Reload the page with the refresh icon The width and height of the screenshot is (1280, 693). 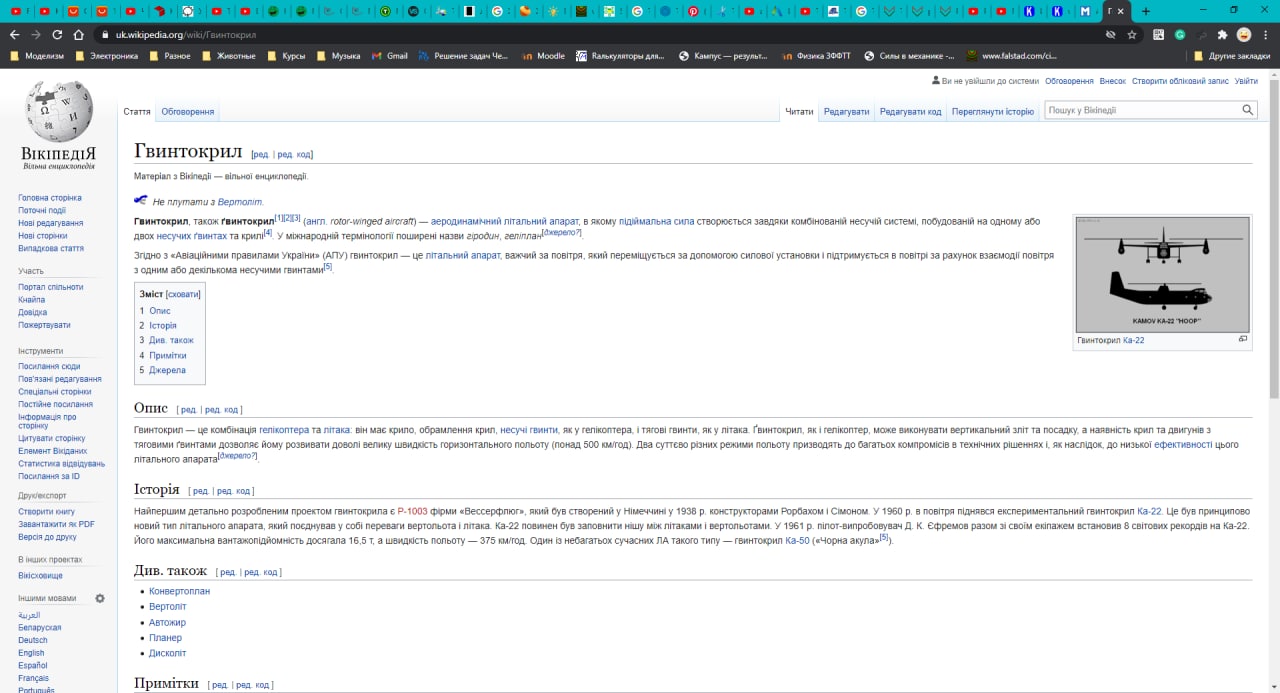coord(57,34)
